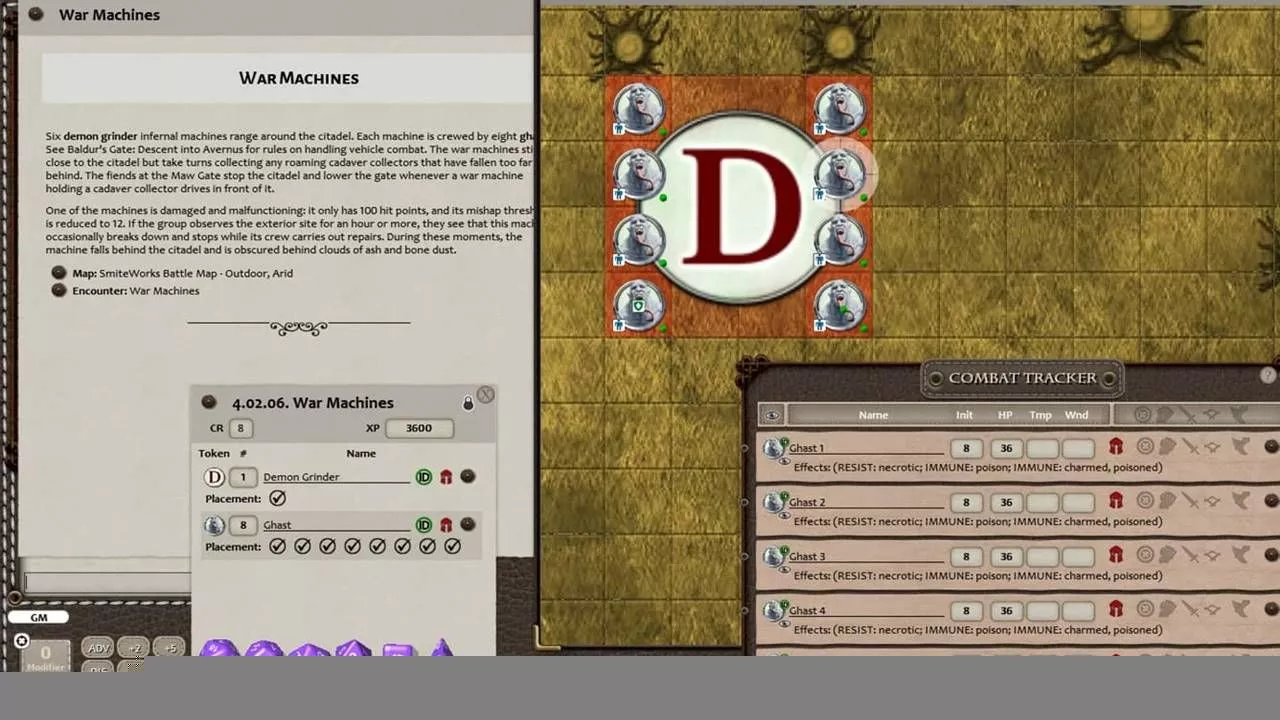Click the Ghast count field showing 8
This screenshot has height=720, width=1280.
click(242, 525)
